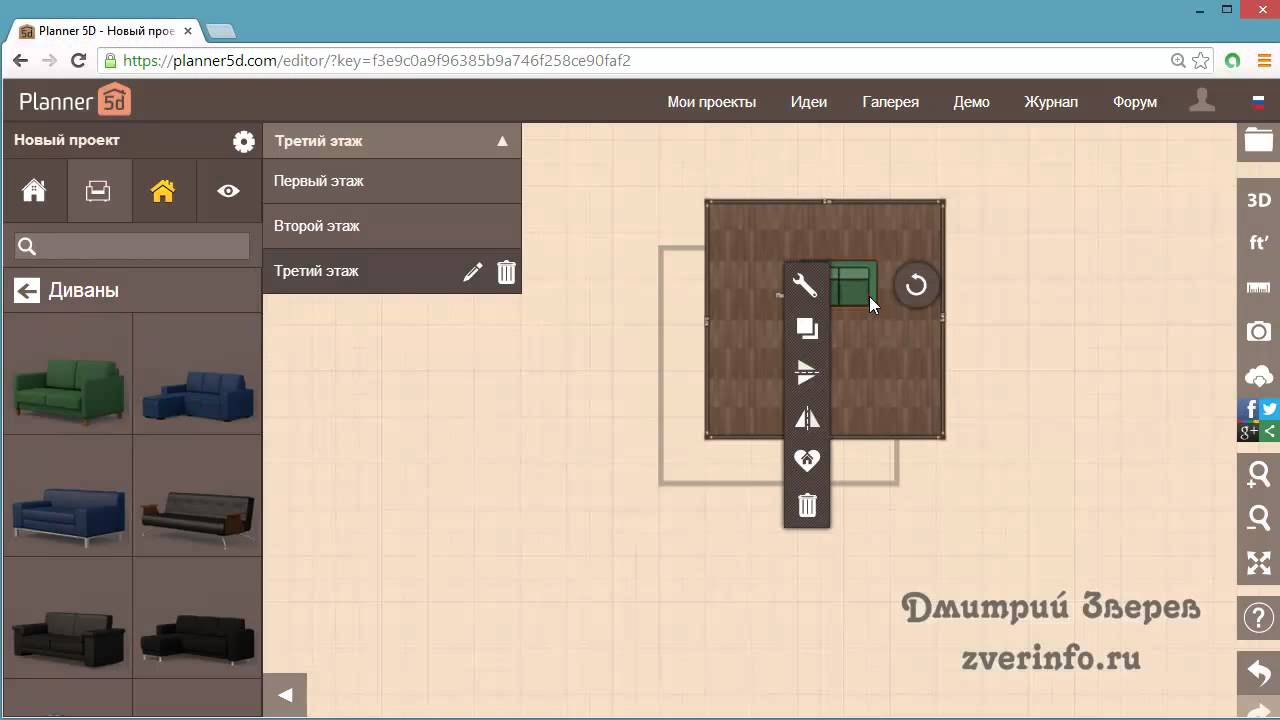This screenshot has width=1280, height=720.
Task: Open project settings gear
Action: [x=244, y=141]
